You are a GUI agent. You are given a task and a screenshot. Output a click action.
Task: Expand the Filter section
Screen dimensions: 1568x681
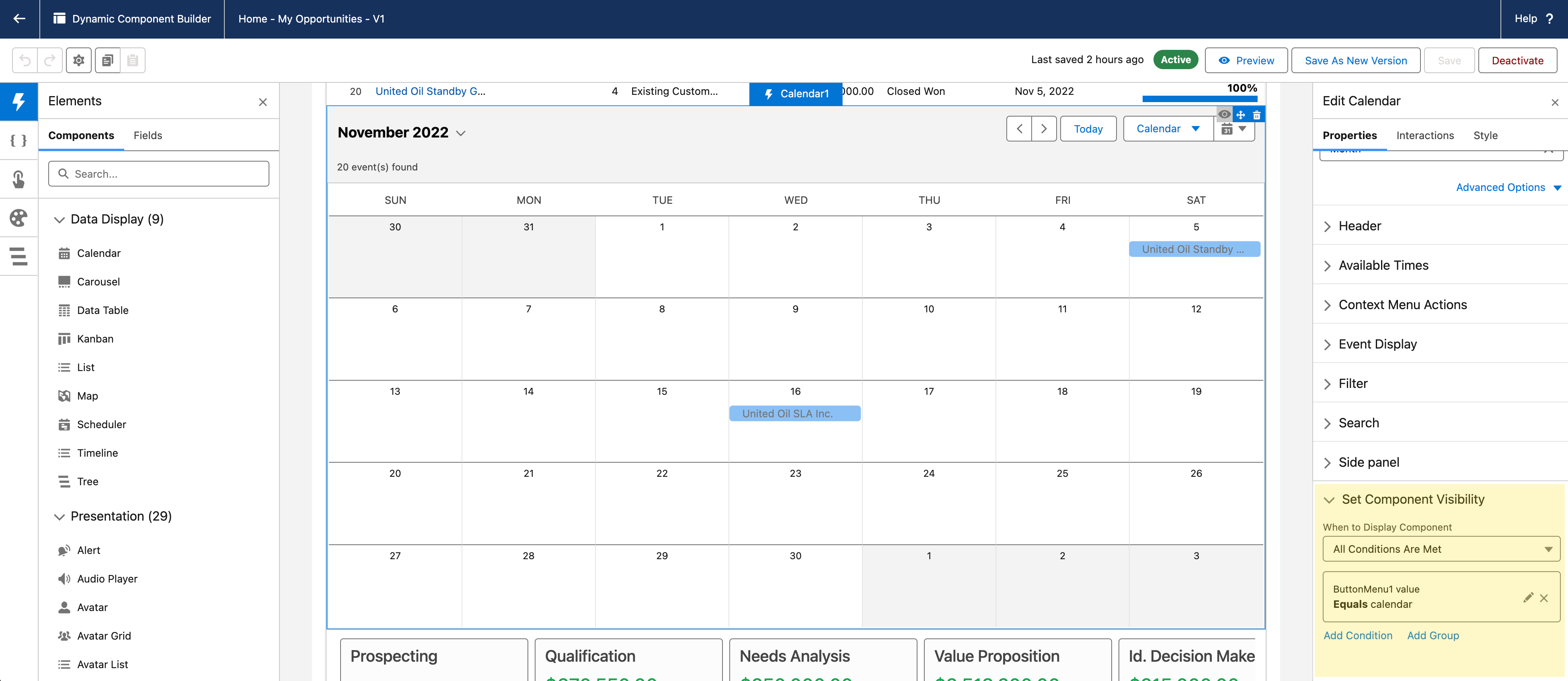1440,384
